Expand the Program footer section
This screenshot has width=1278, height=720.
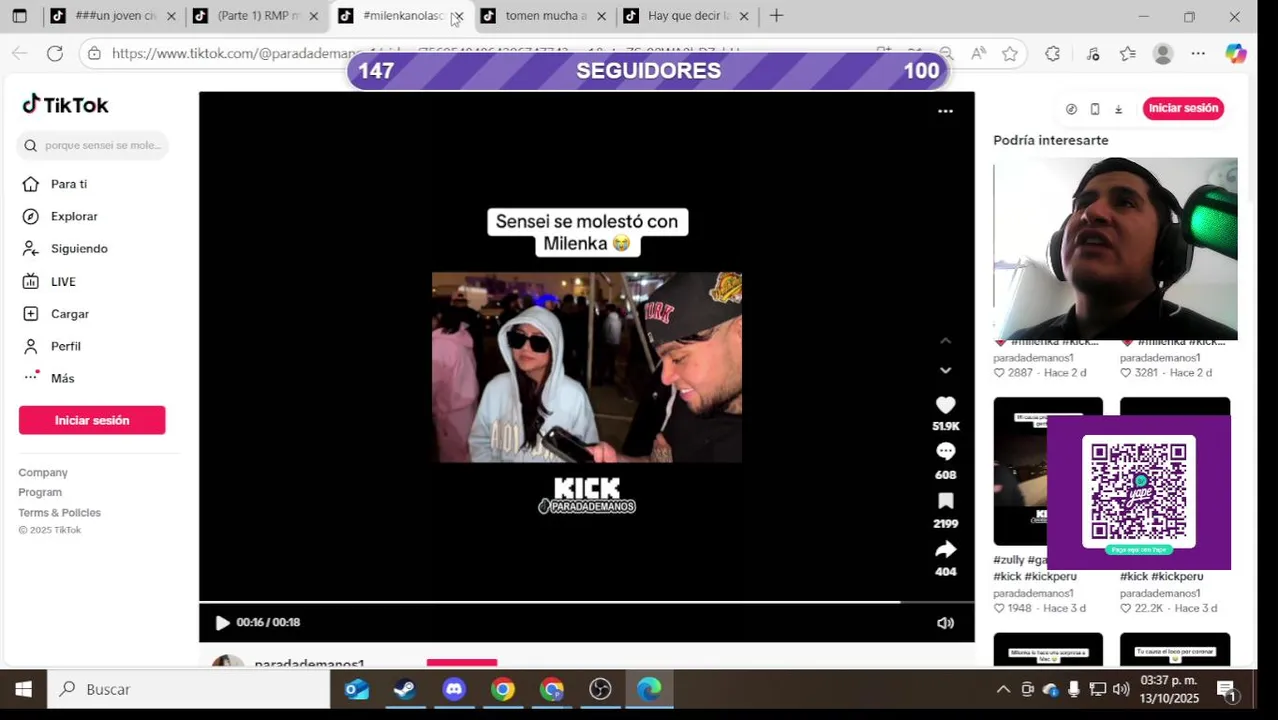(x=40, y=492)
